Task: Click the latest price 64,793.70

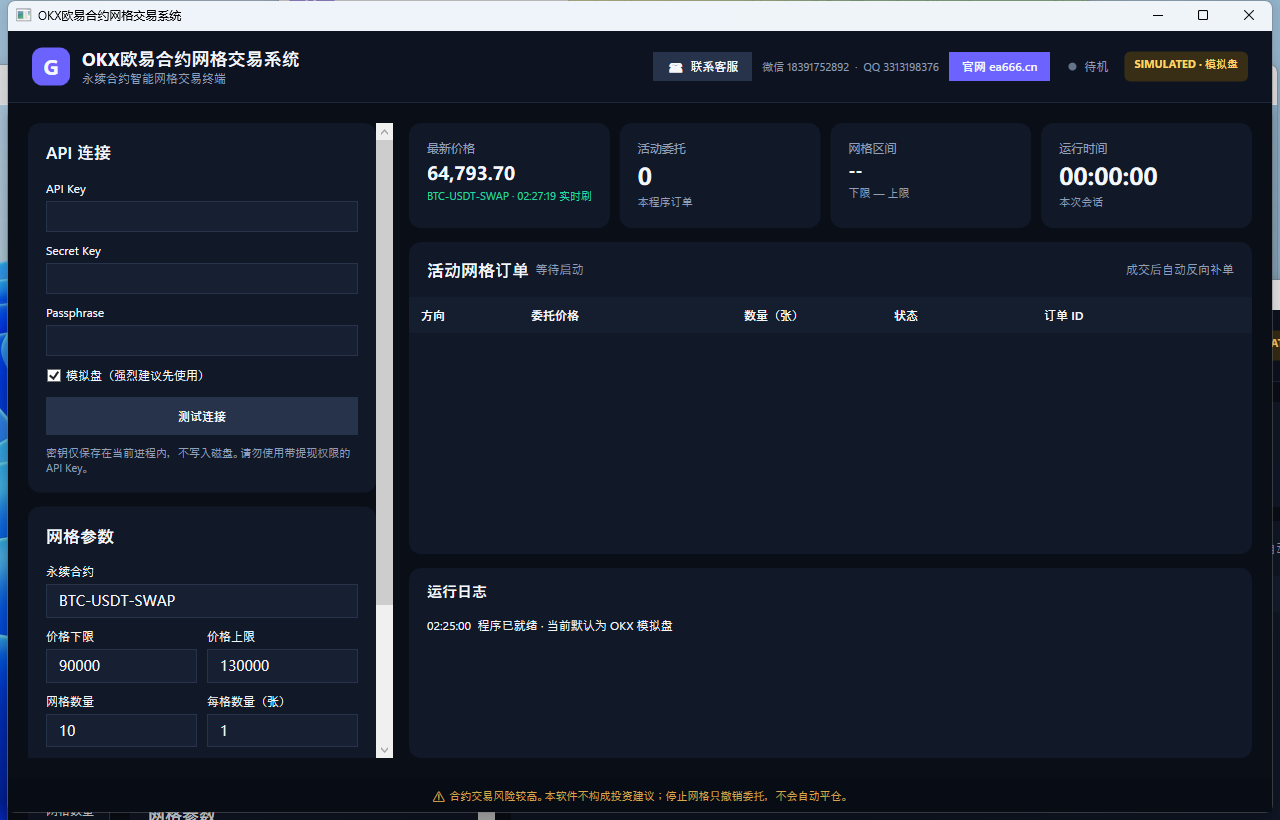Action: pyautogui.click(x=471, y=173)
